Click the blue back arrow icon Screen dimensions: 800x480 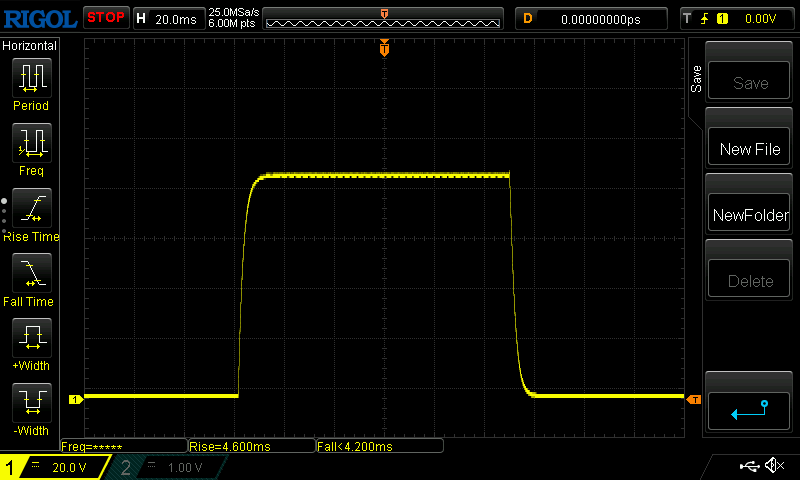pos(749,408)
